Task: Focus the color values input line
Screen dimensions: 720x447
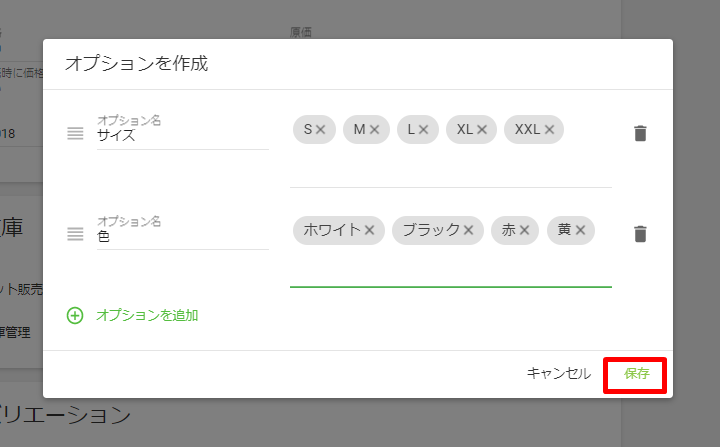Action: point(450,268)
